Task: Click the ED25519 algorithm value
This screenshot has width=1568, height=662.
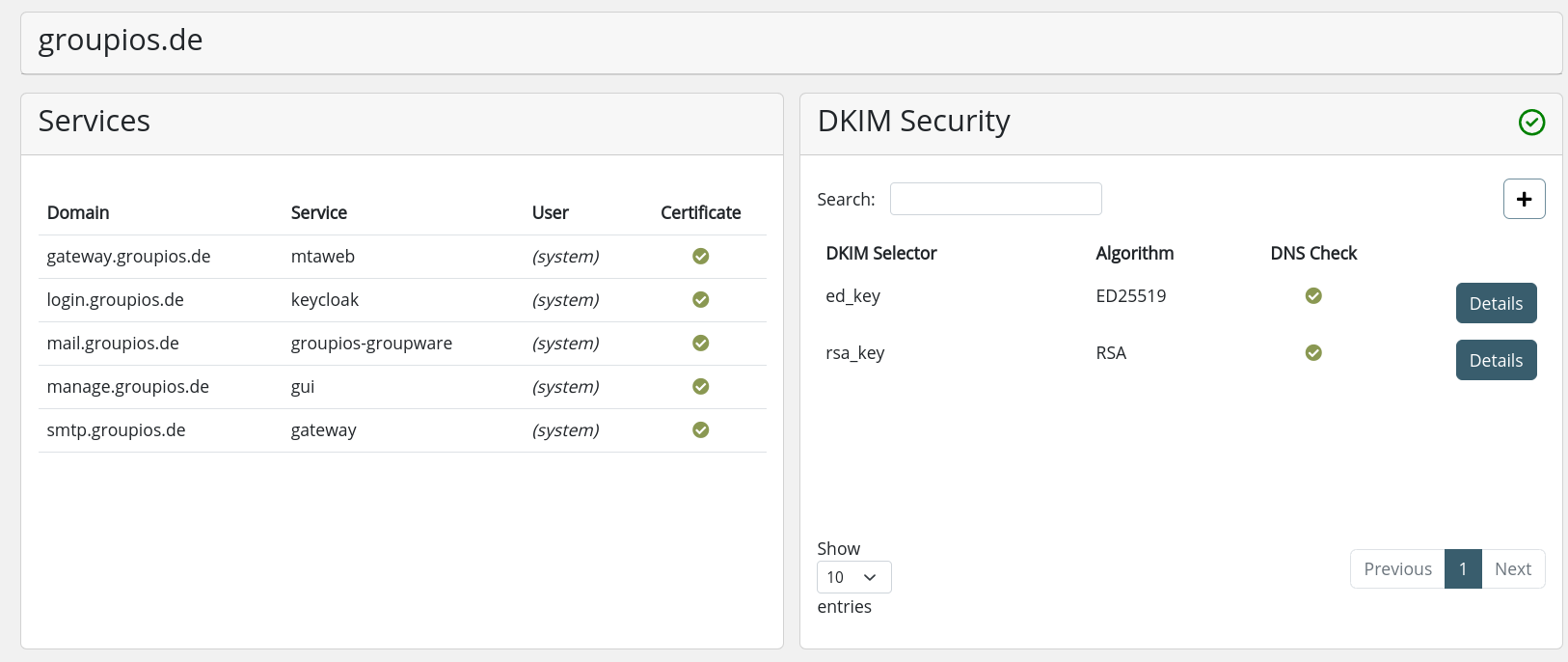Action: pos(1131,296)
